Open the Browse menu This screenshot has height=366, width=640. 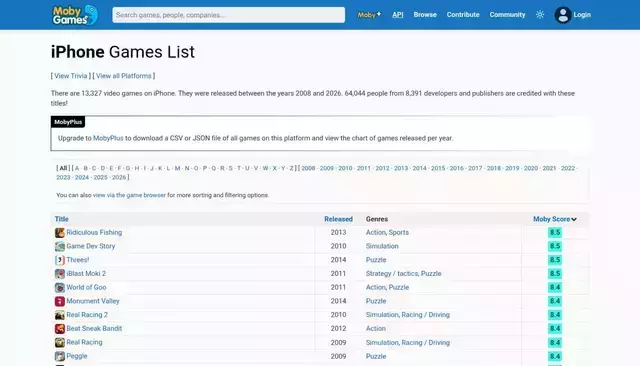425,15
